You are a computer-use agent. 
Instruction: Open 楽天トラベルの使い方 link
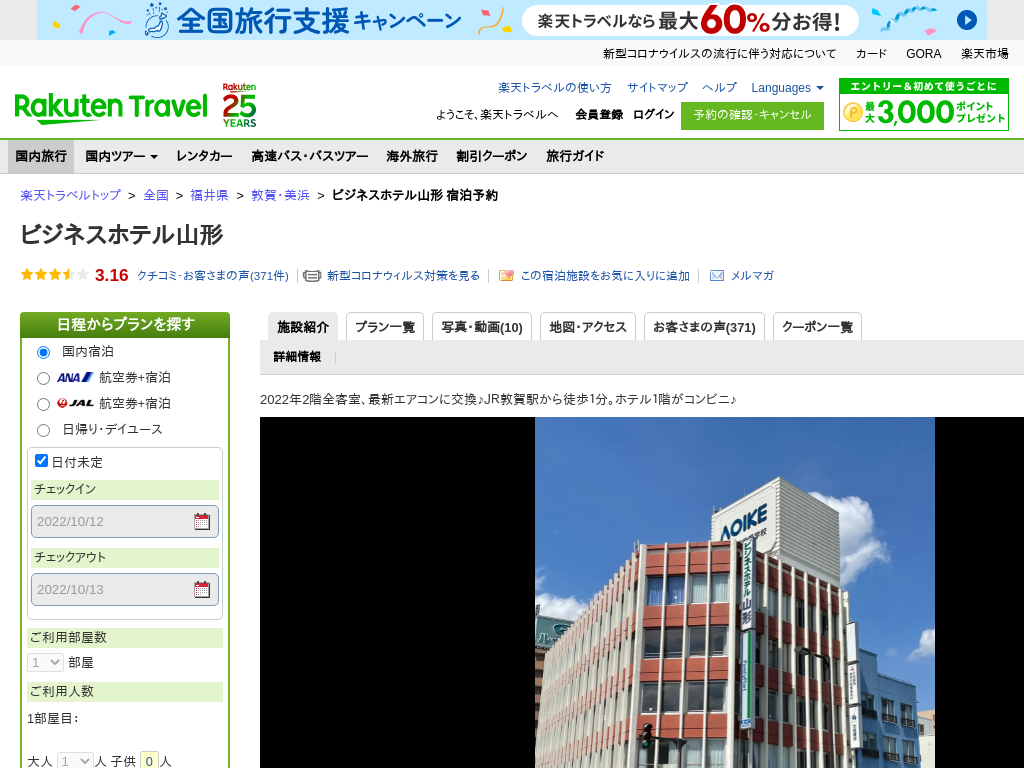coord(554,88)
